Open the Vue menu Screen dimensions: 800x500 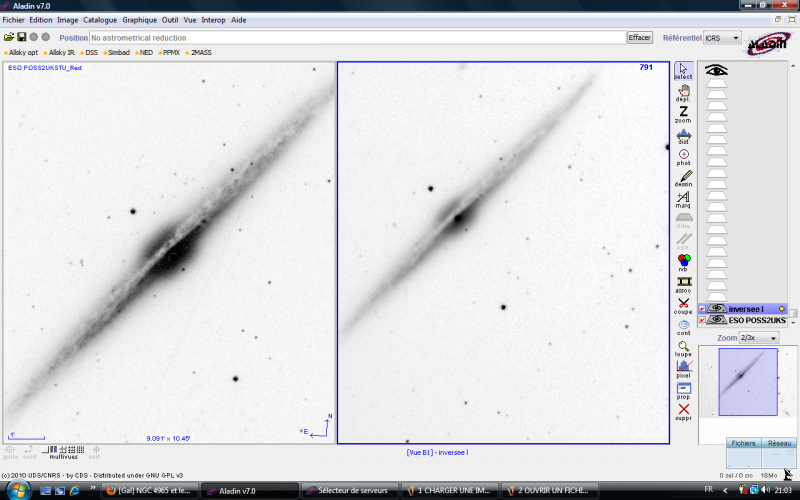coord(190,20)
